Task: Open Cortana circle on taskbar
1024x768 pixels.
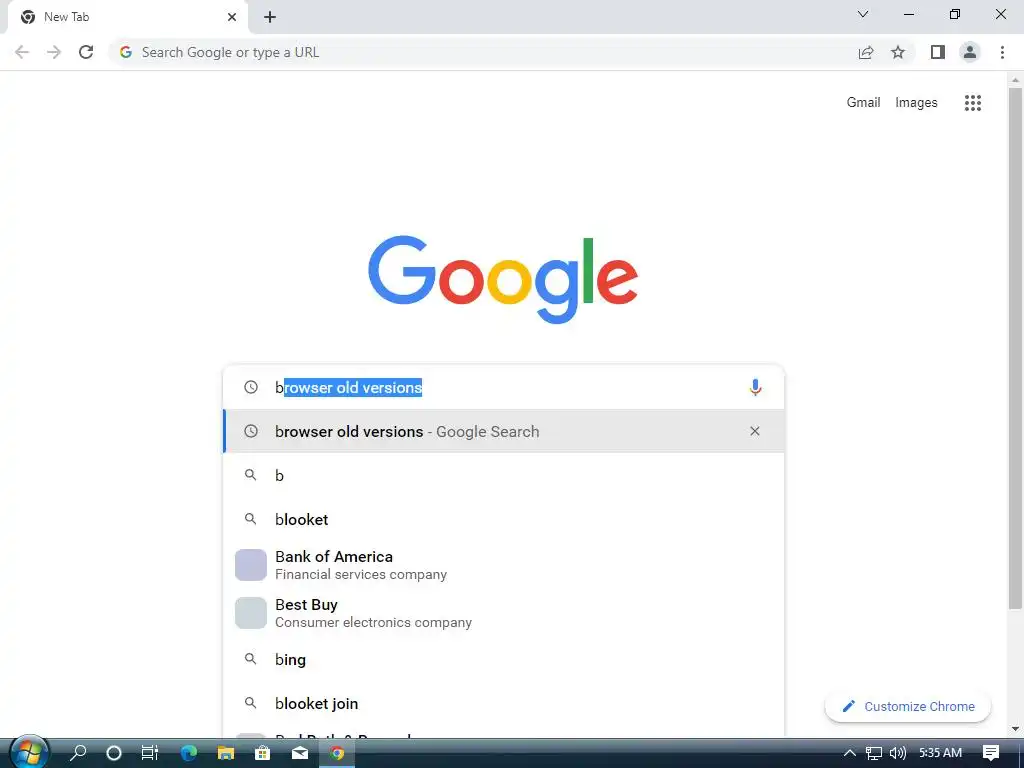Action: [114, 753]
